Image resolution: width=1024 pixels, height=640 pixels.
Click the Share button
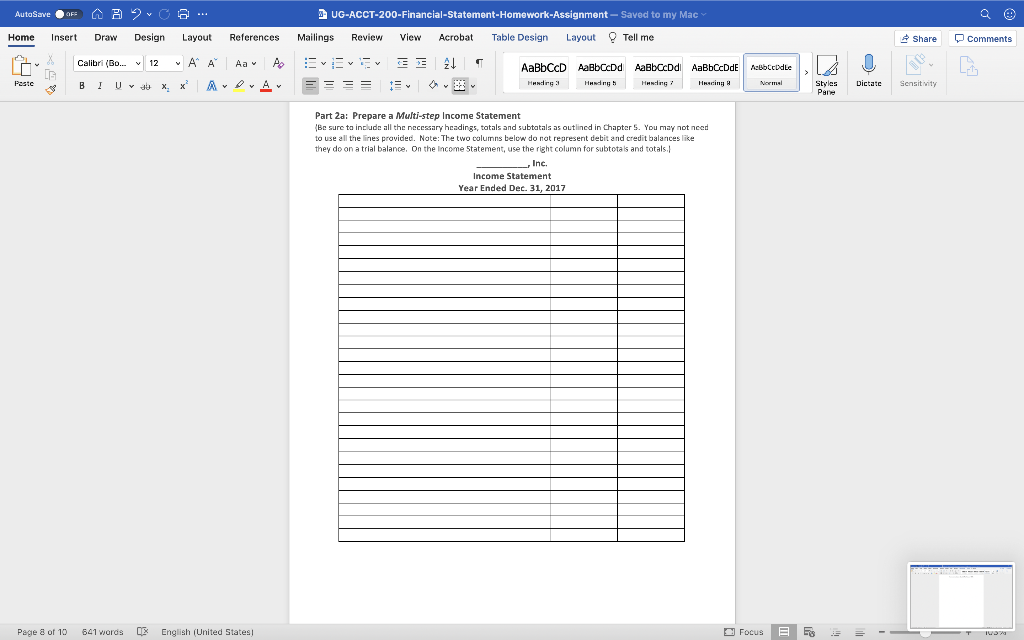[918, 38]
